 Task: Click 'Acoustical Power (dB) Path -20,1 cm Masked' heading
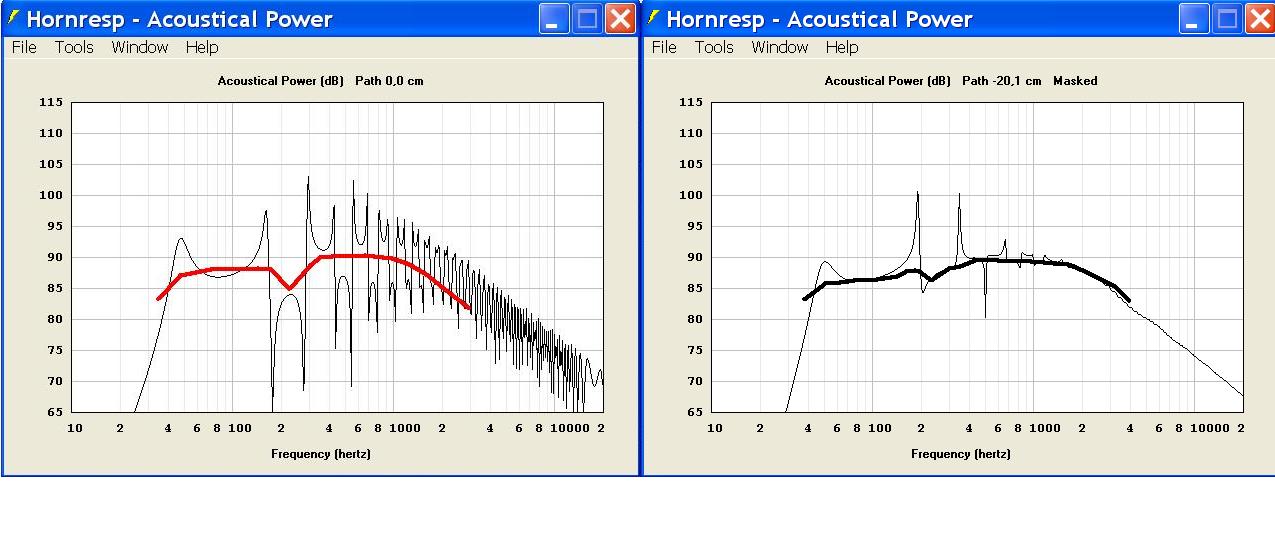(x=960, y=81)
